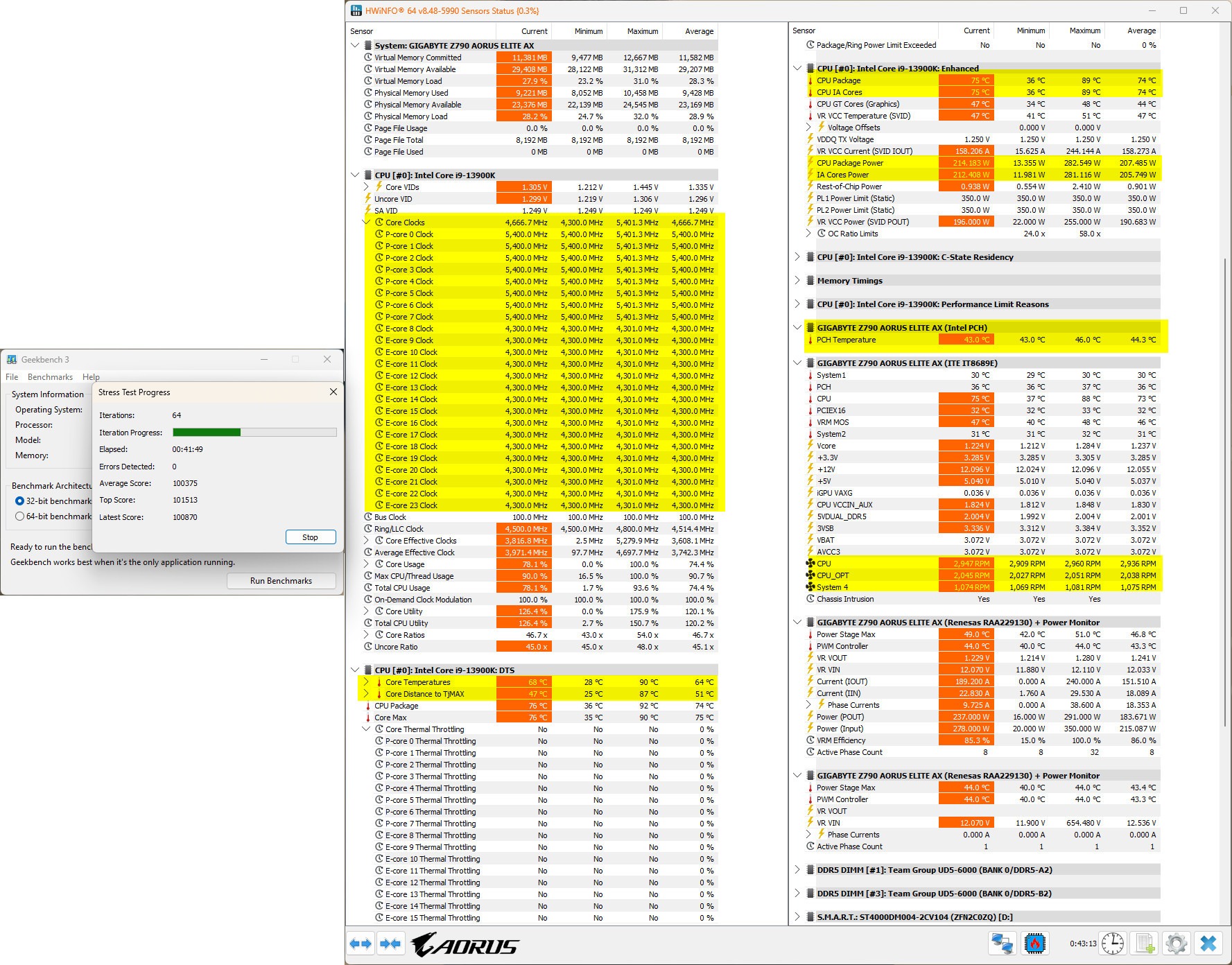This screenshot has width=1232, height=965.
Task: Click the Virtual Memory Committed clock icon
Action: [x=368, y=58]
